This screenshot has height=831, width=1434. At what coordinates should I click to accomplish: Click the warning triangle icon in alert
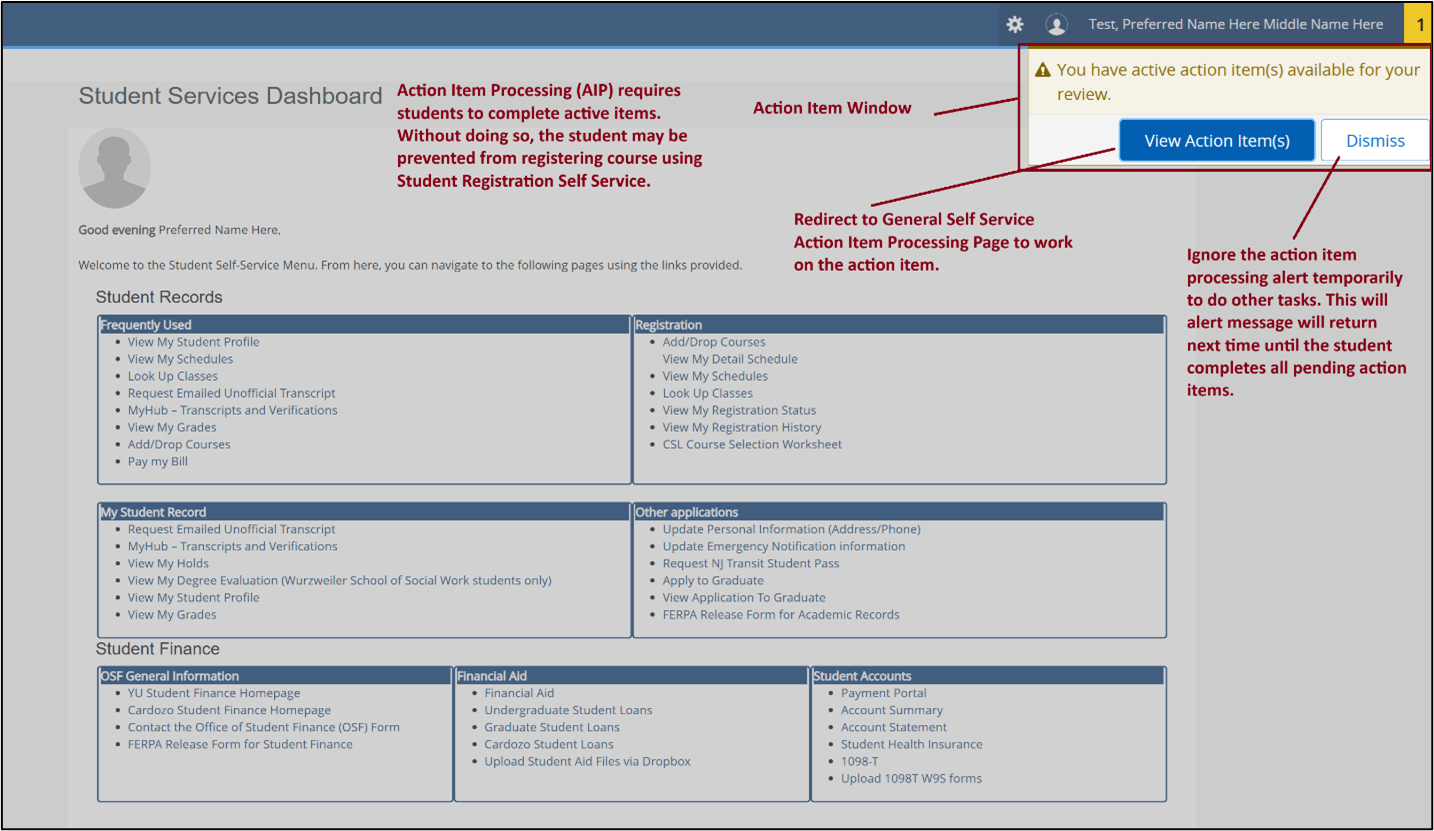(1042, 71)
